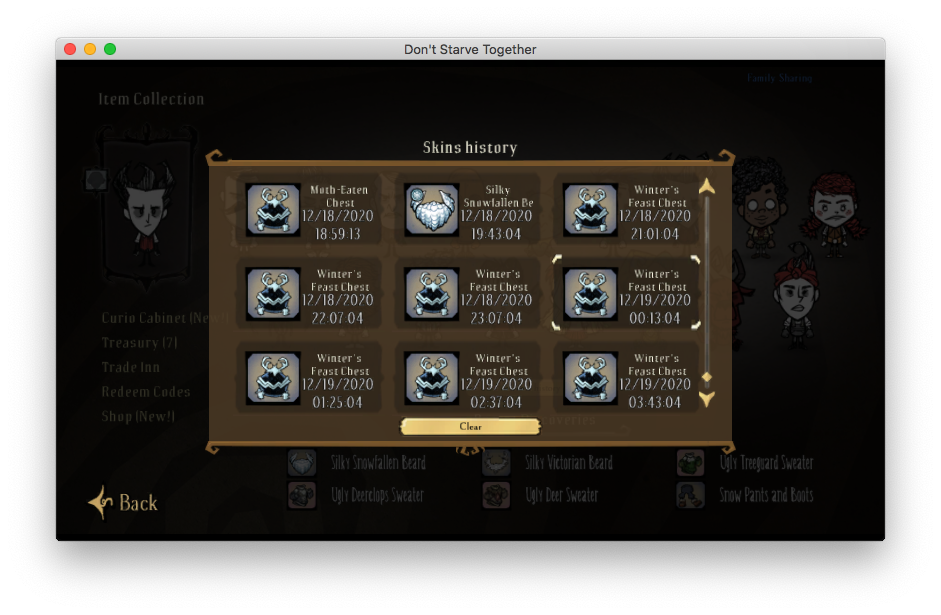Click the Silky Snowfallen Beard item icon below
The height and width of the screenshot is (615, 941).
click(302, 463)
